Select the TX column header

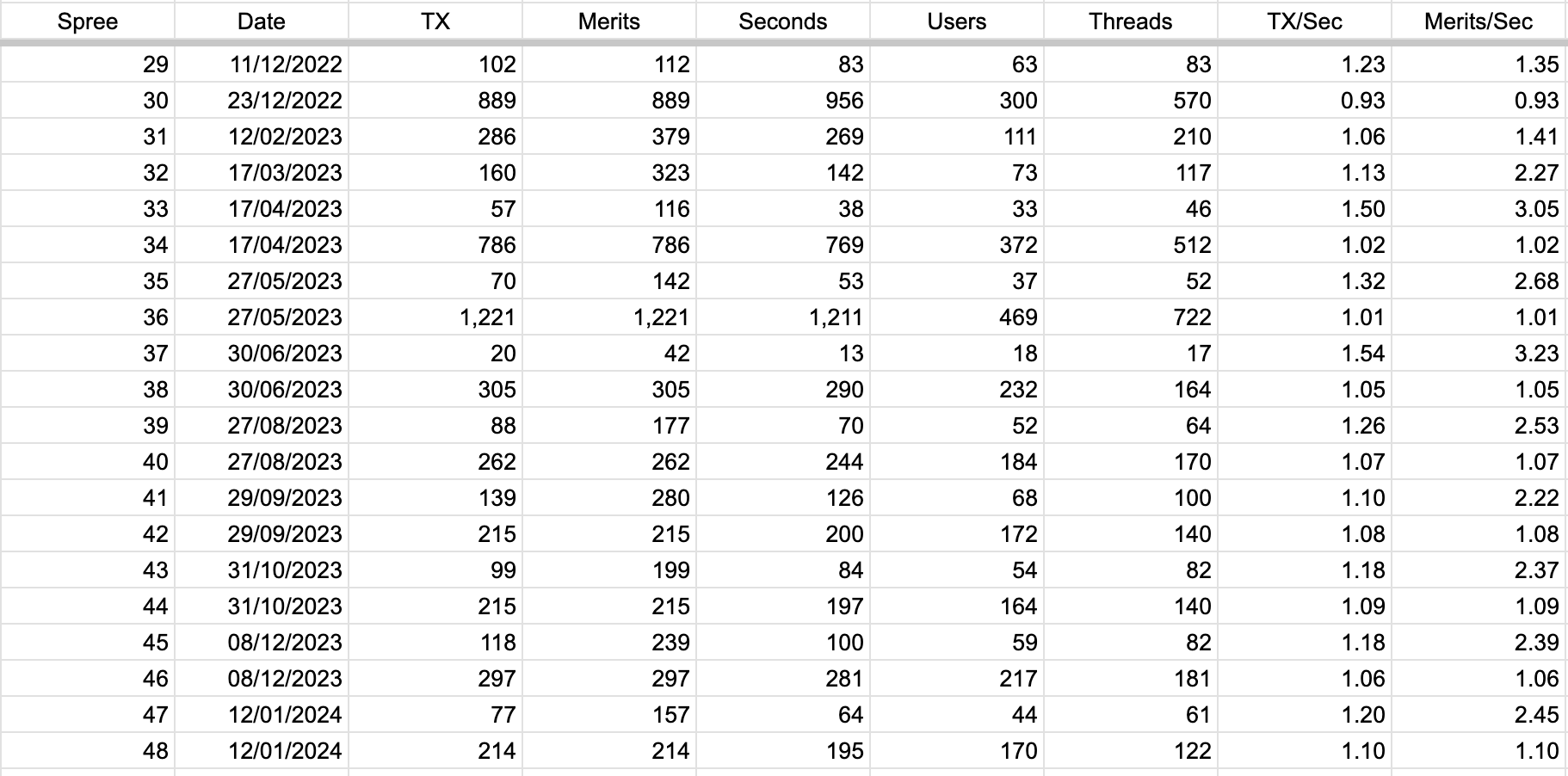click(x=435, y=21)
